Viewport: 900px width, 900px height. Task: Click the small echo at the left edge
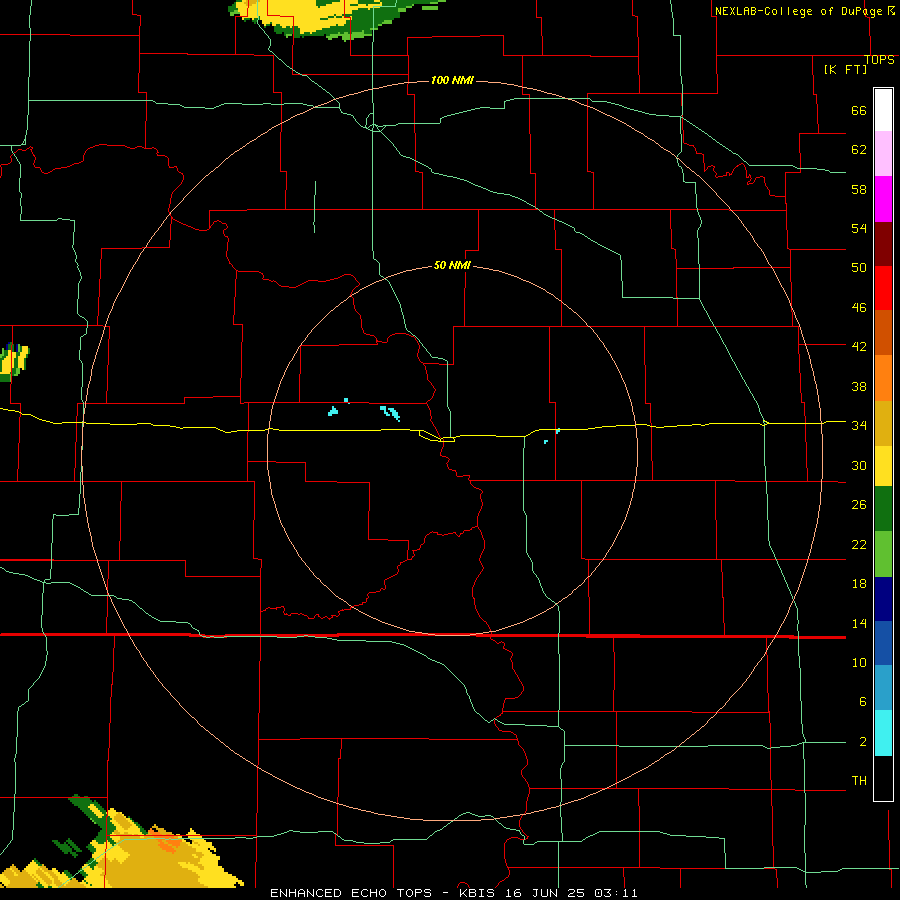[14, 362]
